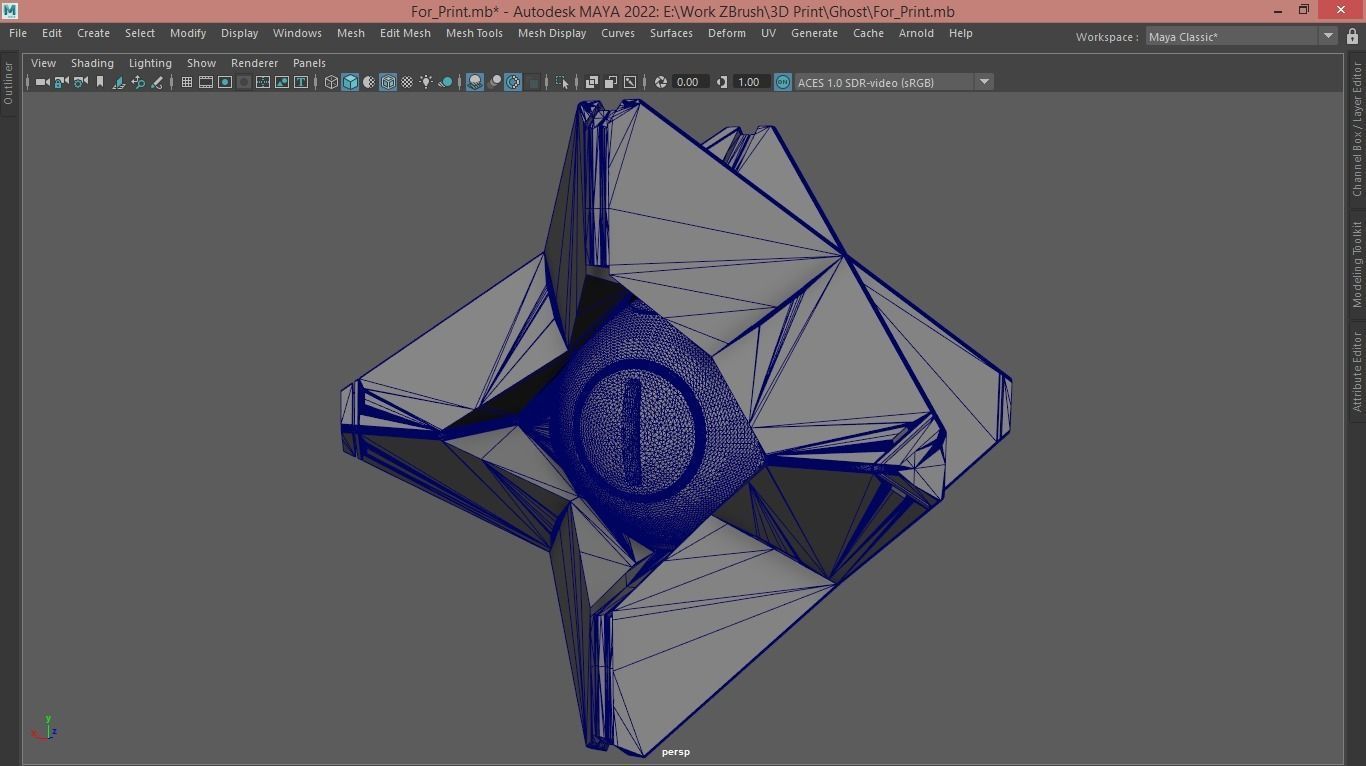Click the Use Default Material icon
The width and height of the screenshot is (1366, 766).
click(368, 82)
